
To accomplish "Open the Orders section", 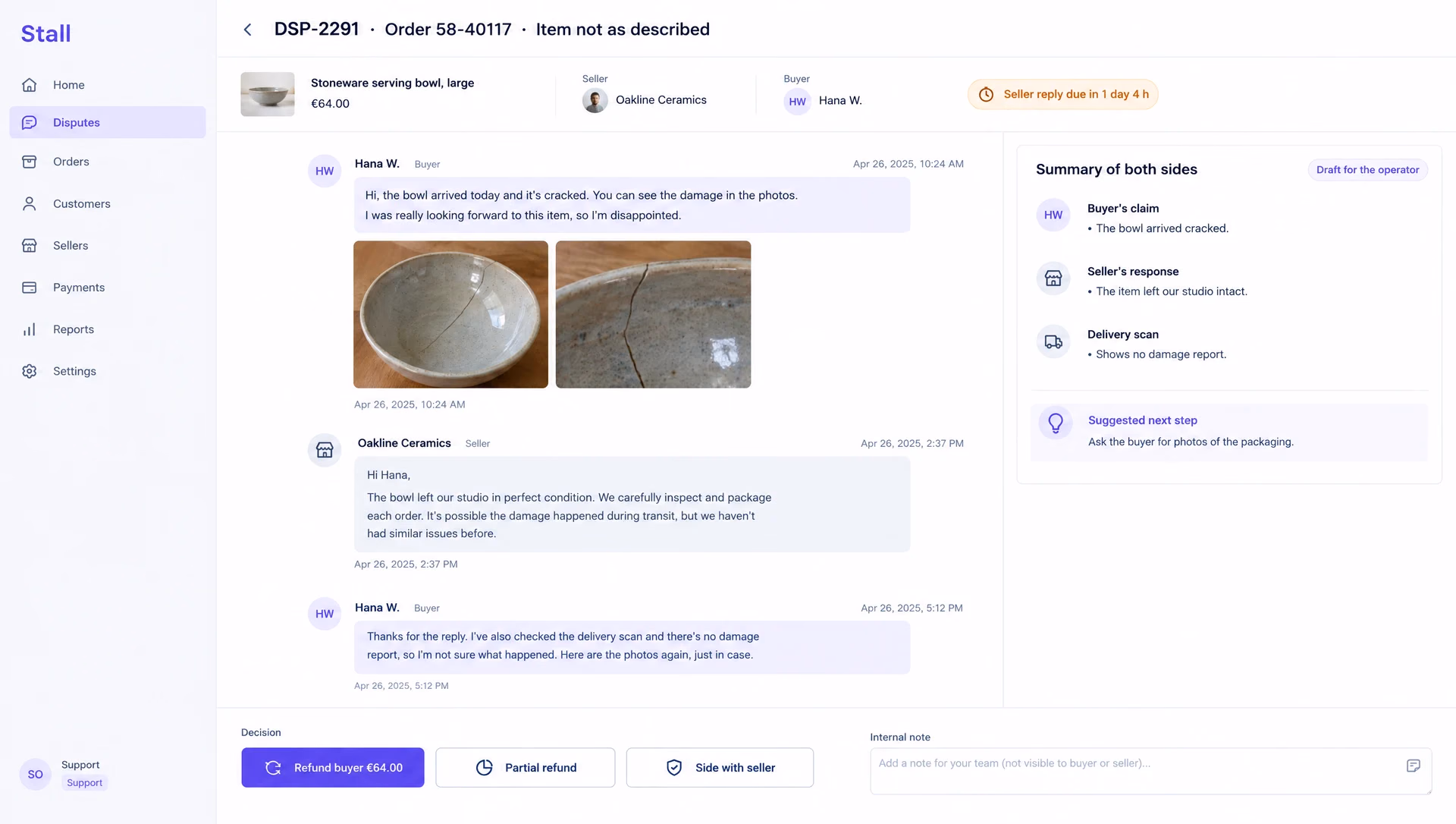I will coord(107,162).
